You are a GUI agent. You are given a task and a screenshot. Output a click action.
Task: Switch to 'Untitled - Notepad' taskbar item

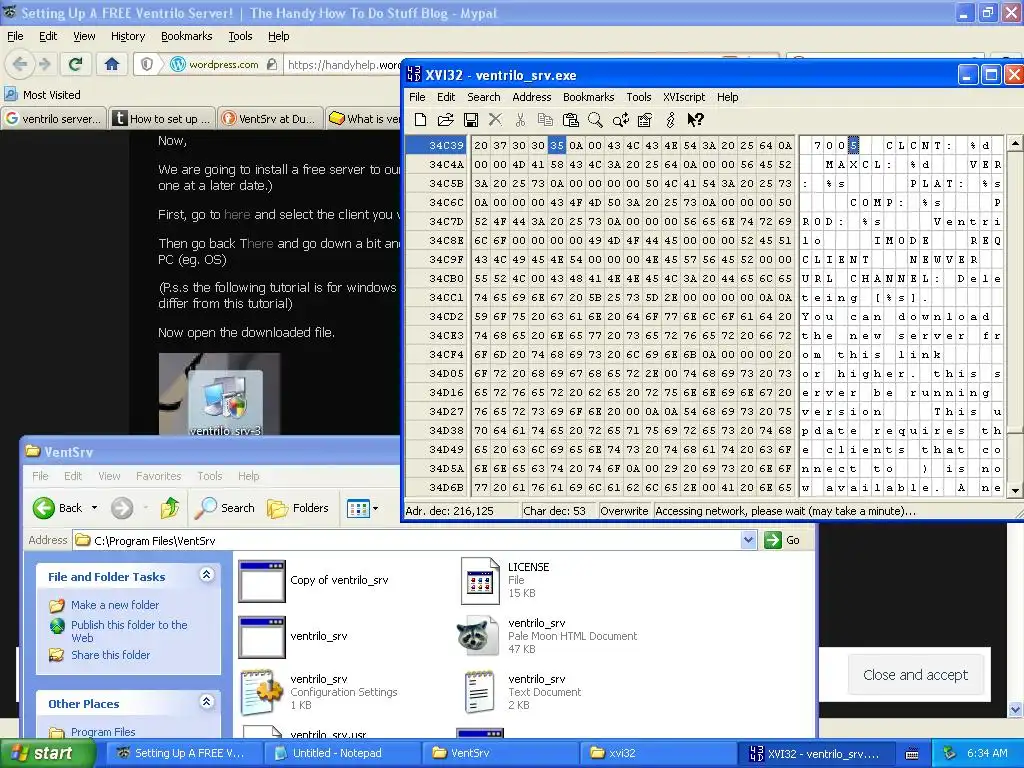click(x=342, y=753)
